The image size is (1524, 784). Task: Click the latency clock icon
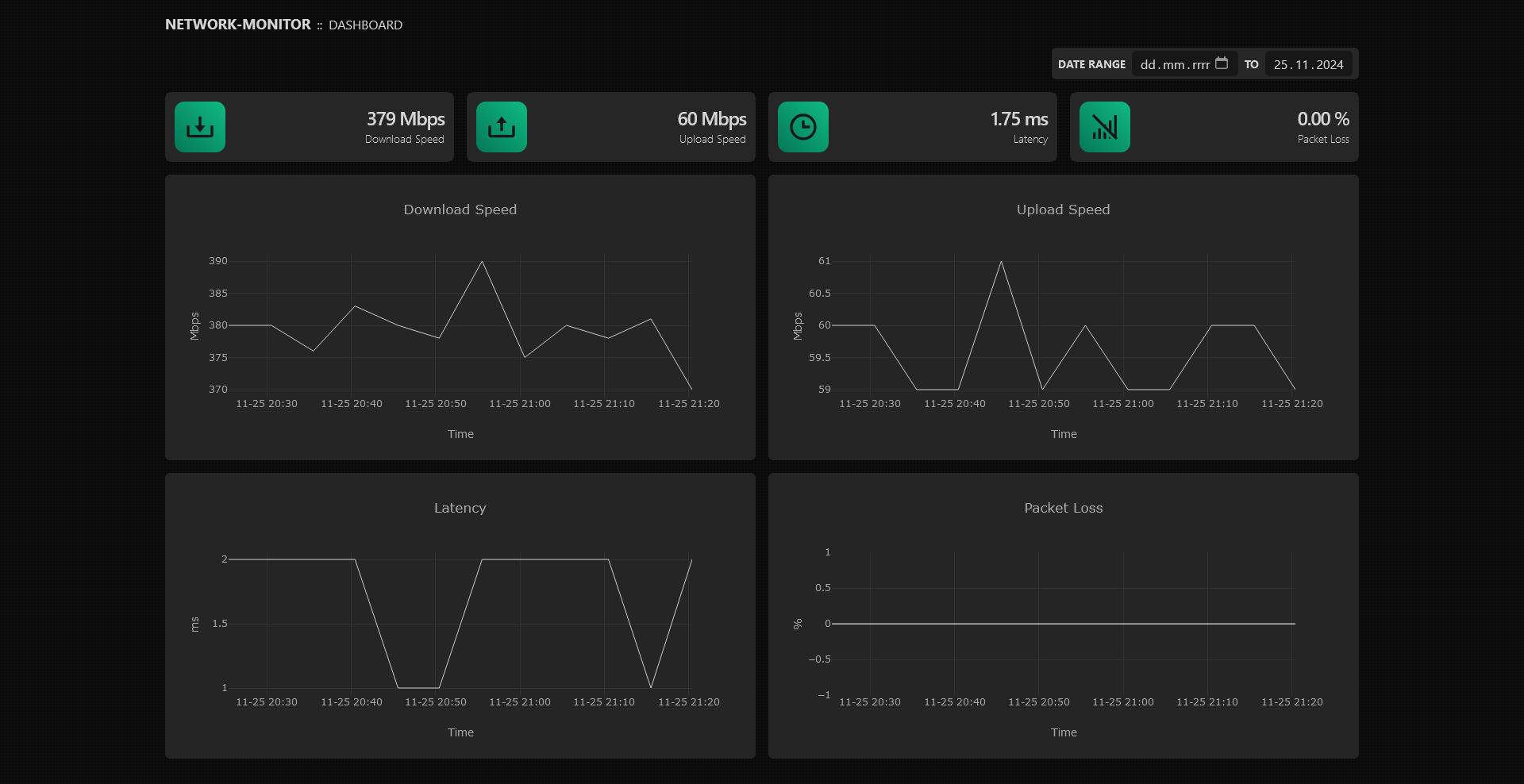coord(803,127)
